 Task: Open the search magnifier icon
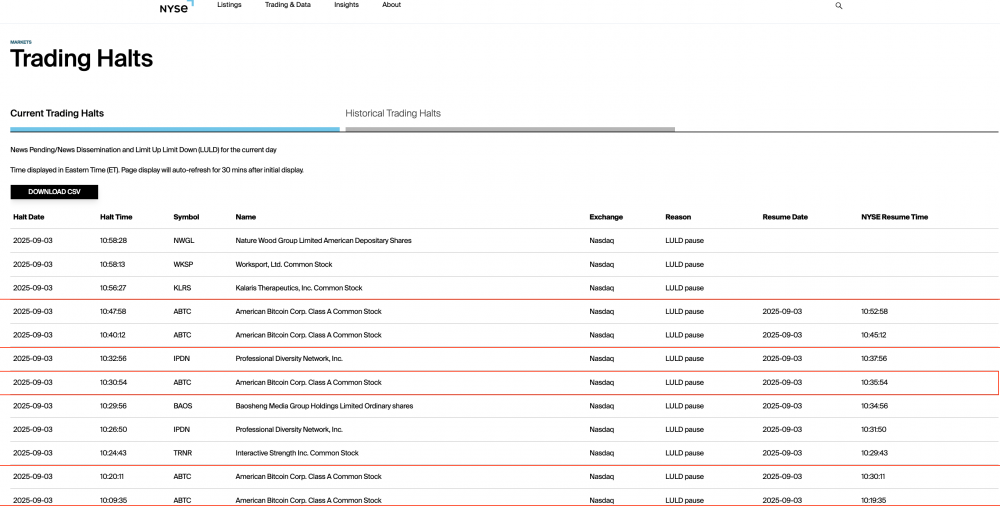click(838, 6)
